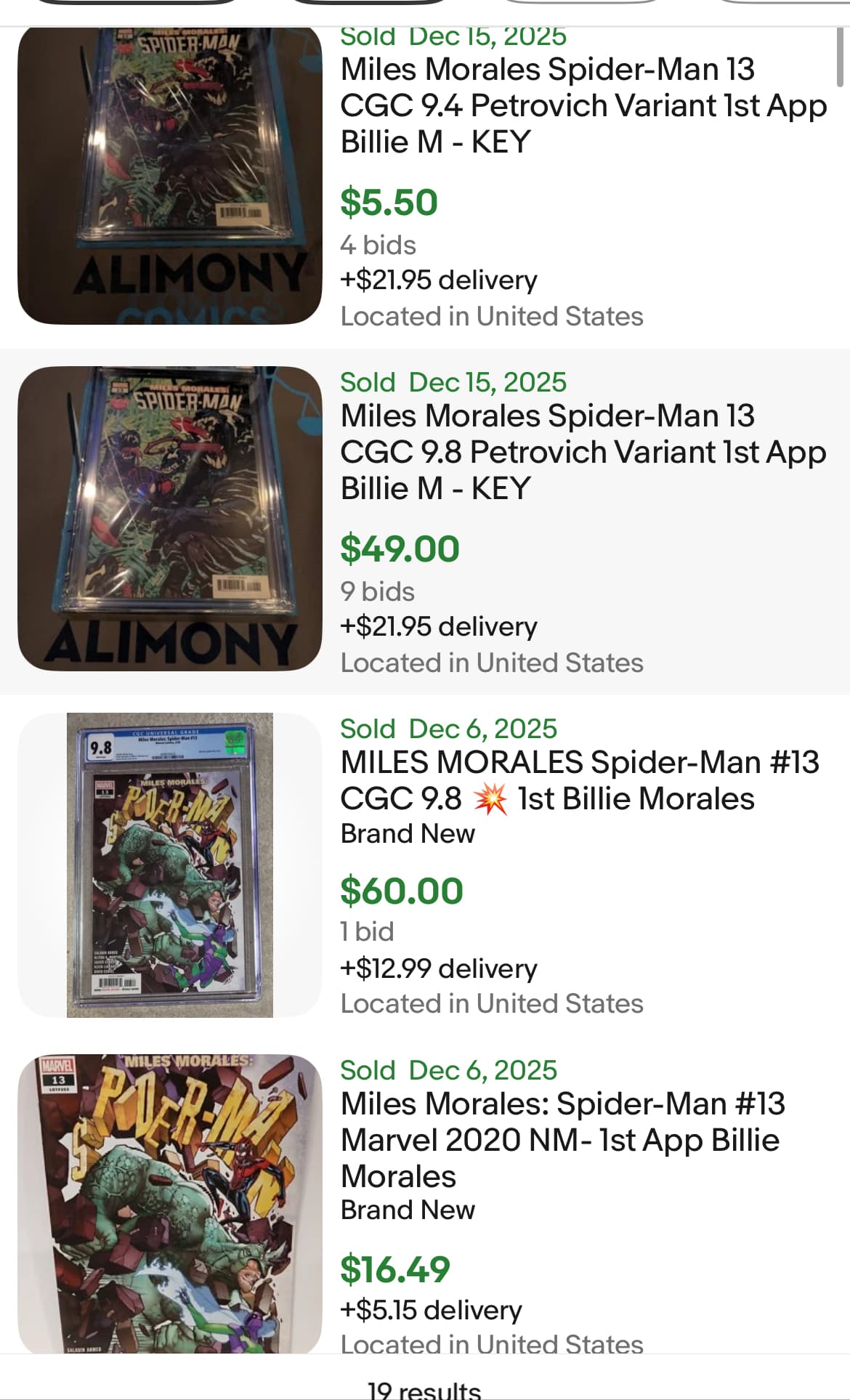
Task: Tap the $60.00 listing's slabbed comic image
Action: 169,865
